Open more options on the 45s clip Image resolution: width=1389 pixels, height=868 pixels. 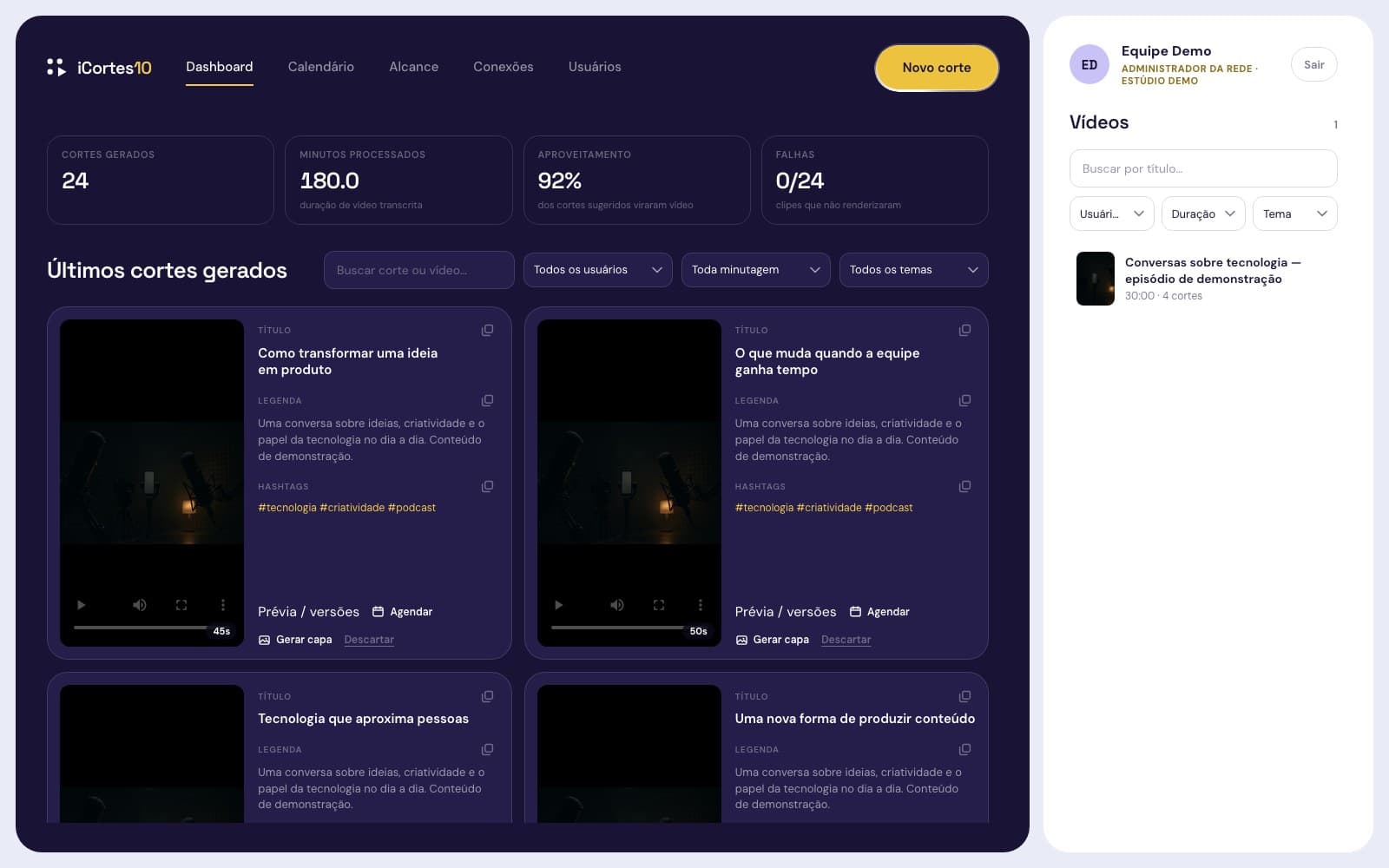pyautogui.click(x=223, y=605)
